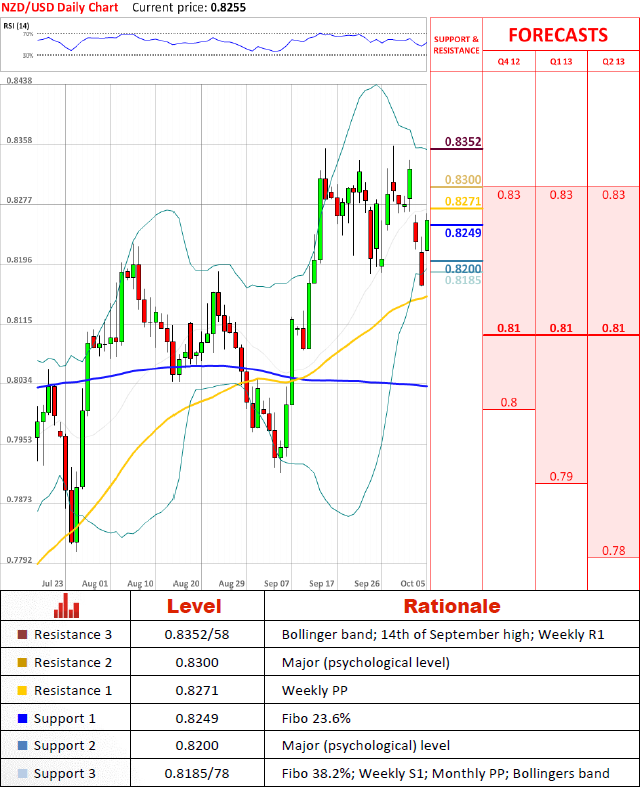Click the Resistance 1 yellow swatch
This screenshot has width=640, height=787.
[23, 690]
